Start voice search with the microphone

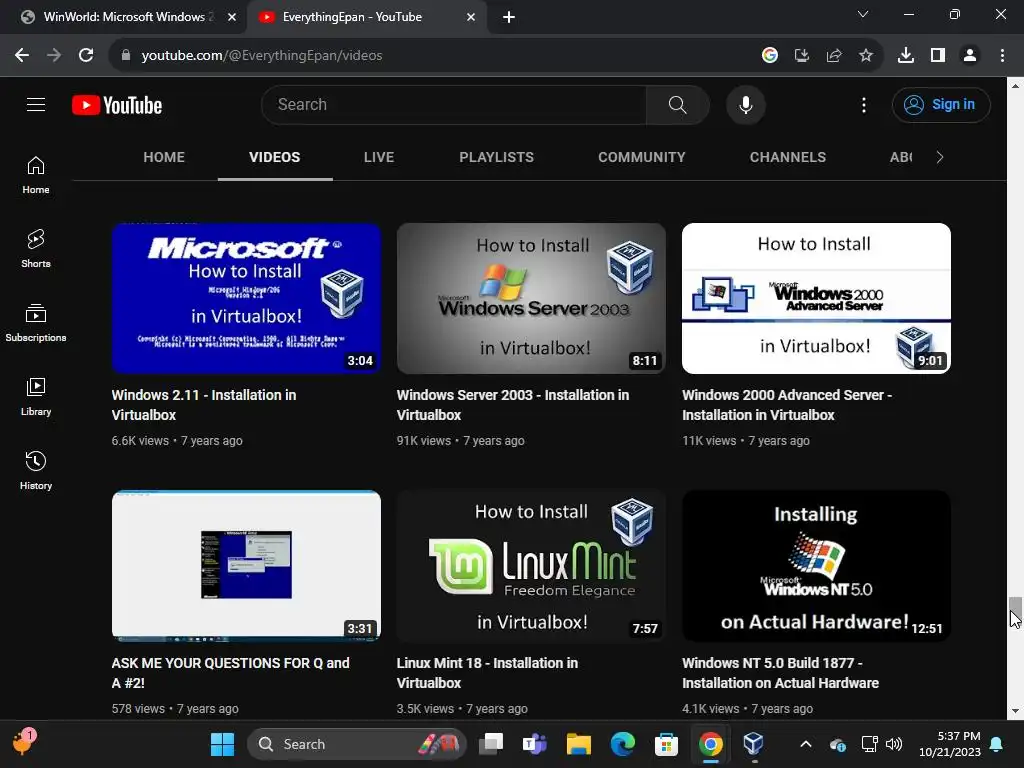click(745, 104)
